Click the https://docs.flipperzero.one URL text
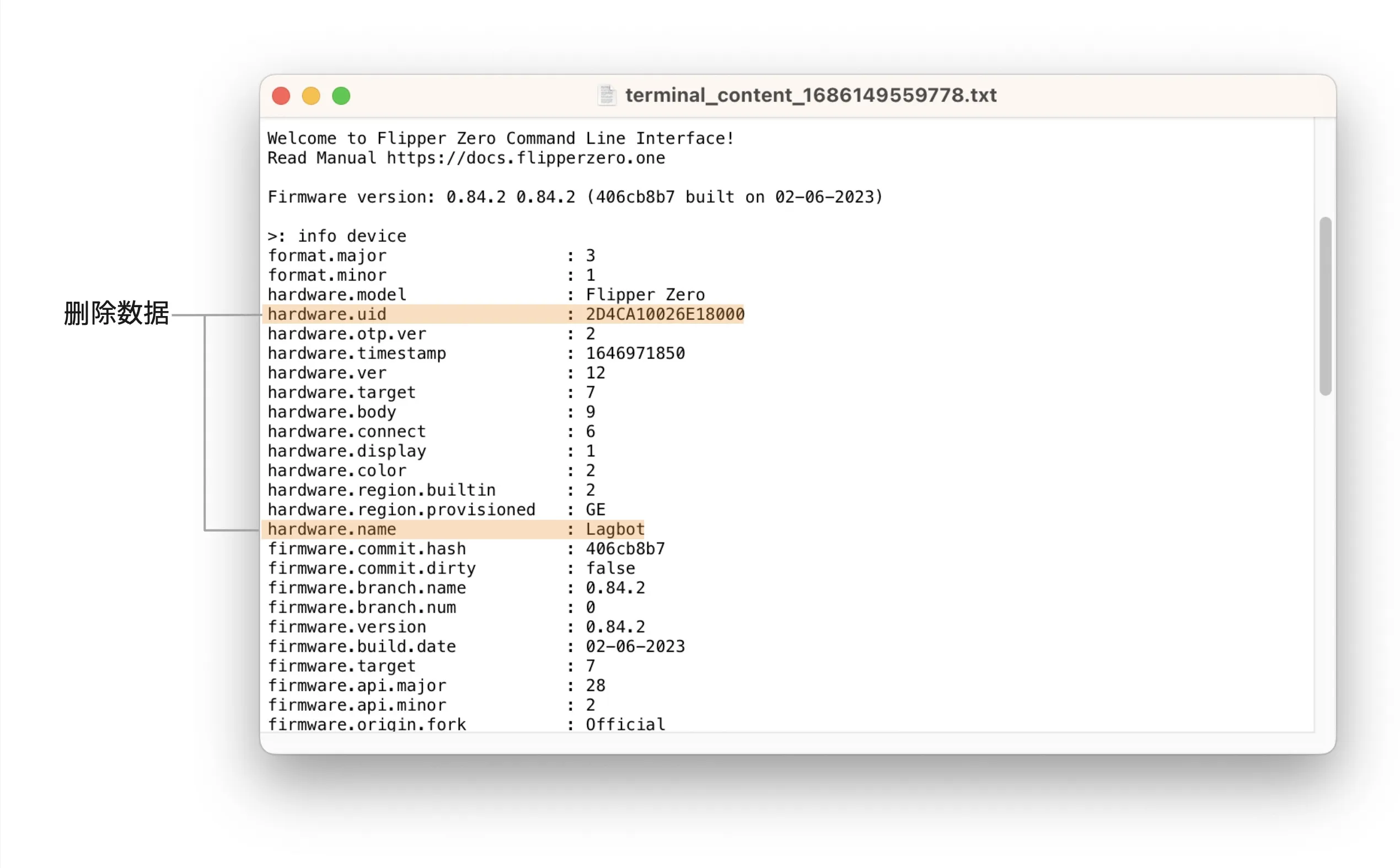The width and height of the screenshot is (1400, 868). coord(526,158)
